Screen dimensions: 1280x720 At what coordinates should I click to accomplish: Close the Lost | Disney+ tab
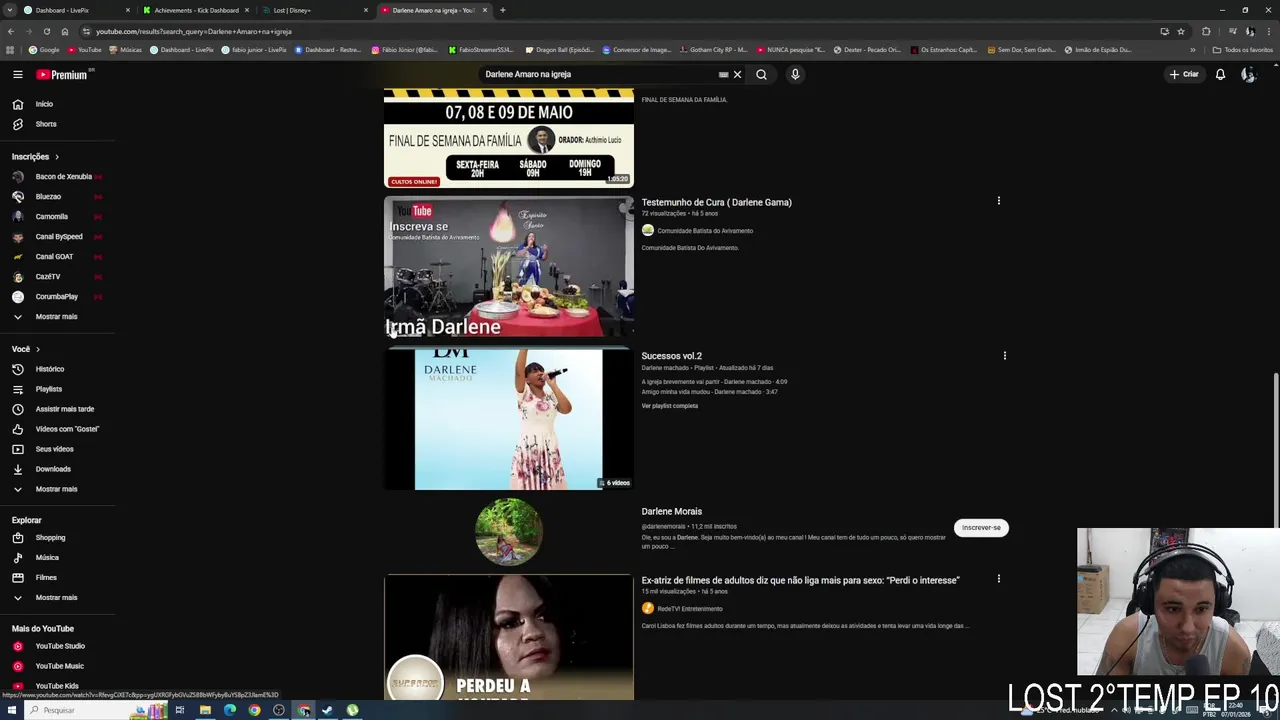[x=366, y=10]
